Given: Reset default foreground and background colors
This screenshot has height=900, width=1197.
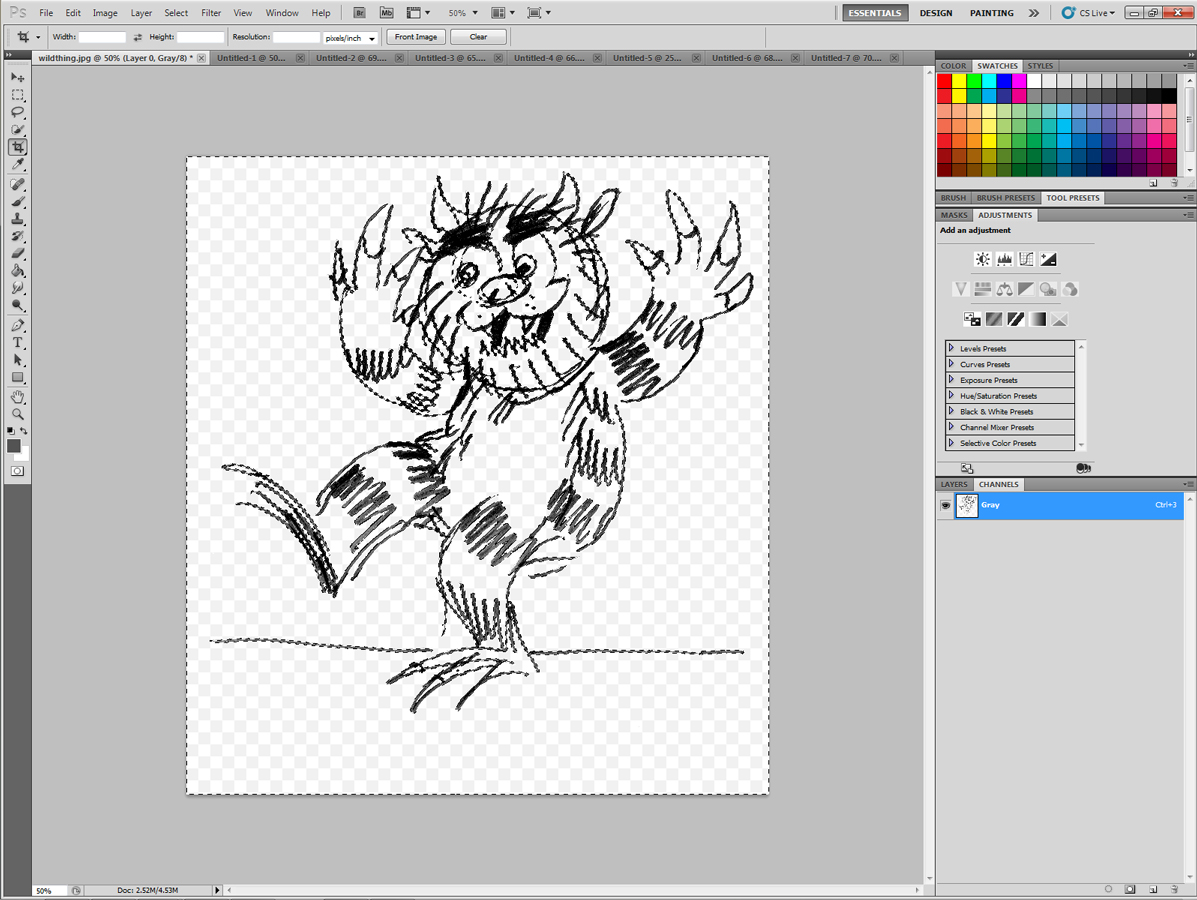Looking at the screenshot, I should 11,431.
